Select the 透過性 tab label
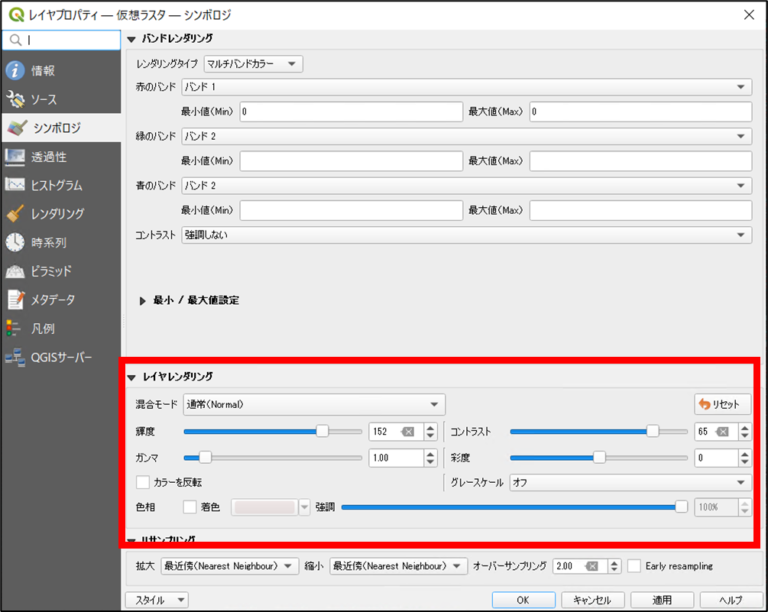This screenshot has height=612, width=768. tap(49, 157)
